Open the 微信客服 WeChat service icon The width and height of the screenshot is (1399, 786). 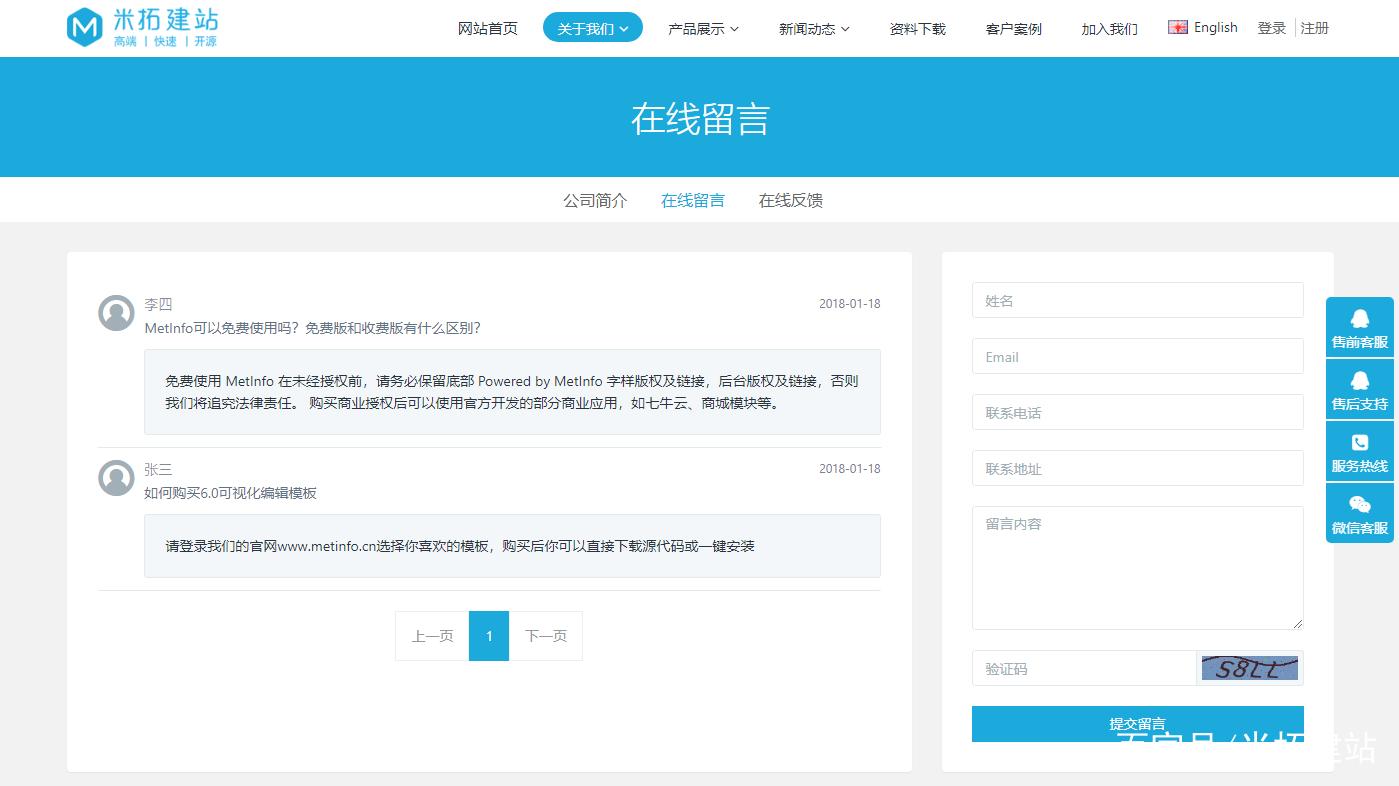click(1359, 512)
